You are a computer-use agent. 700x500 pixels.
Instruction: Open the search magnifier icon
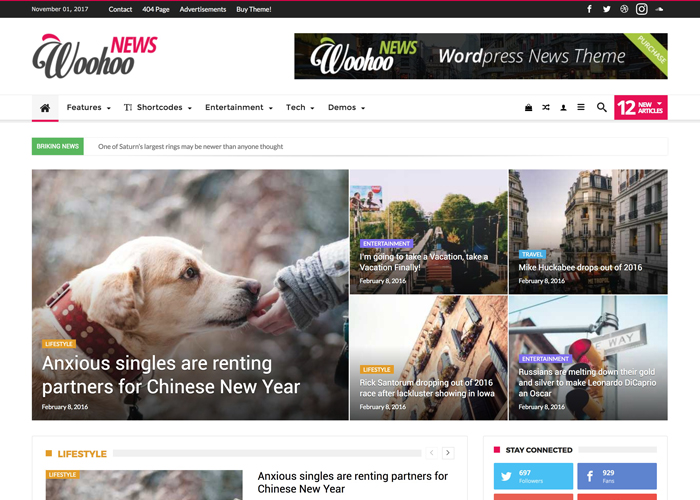pyautogui.click(x=602, y=107)
